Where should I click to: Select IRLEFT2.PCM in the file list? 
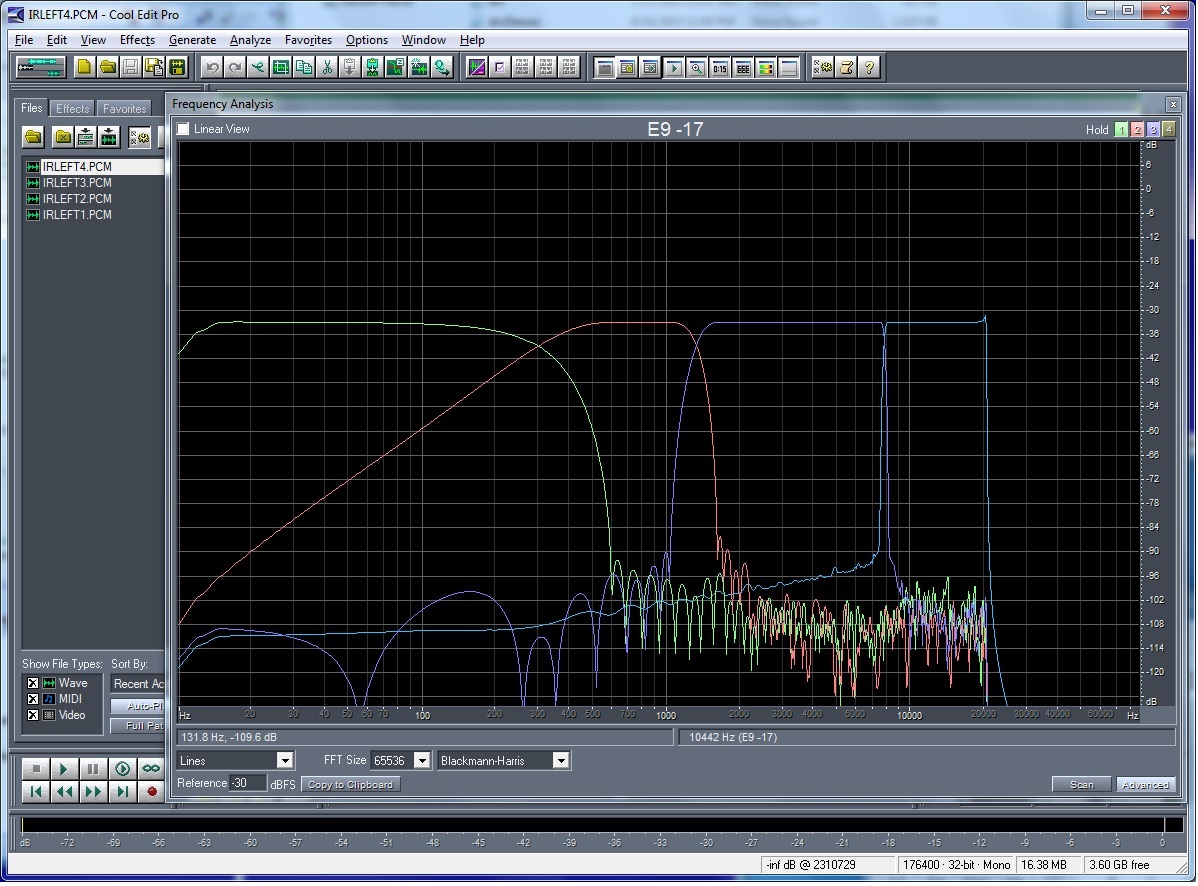(x=77, y=199)
